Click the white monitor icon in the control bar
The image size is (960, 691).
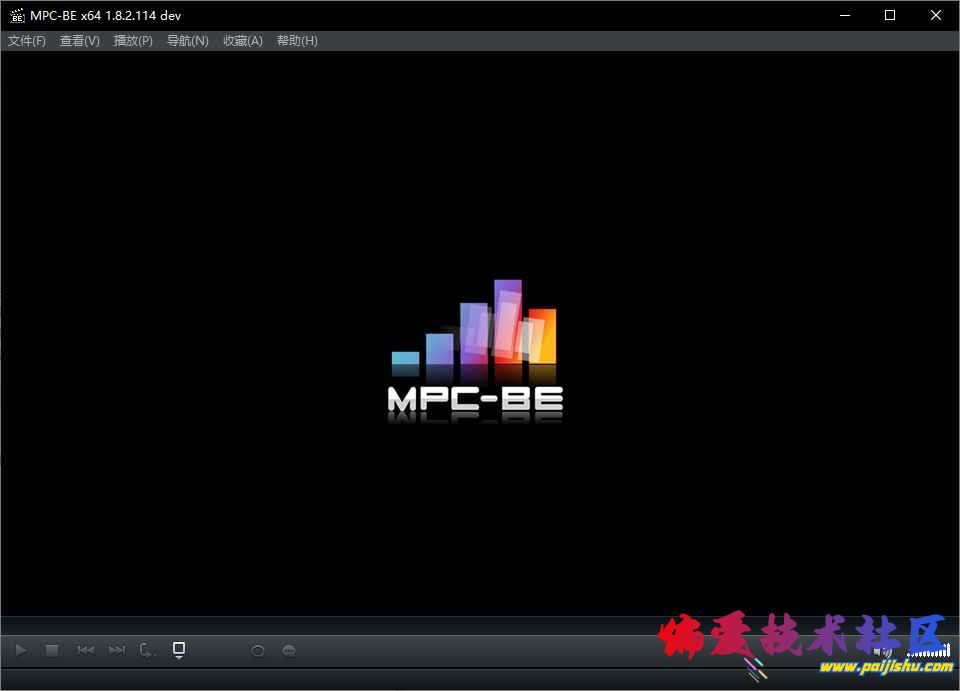coord(179,650)
